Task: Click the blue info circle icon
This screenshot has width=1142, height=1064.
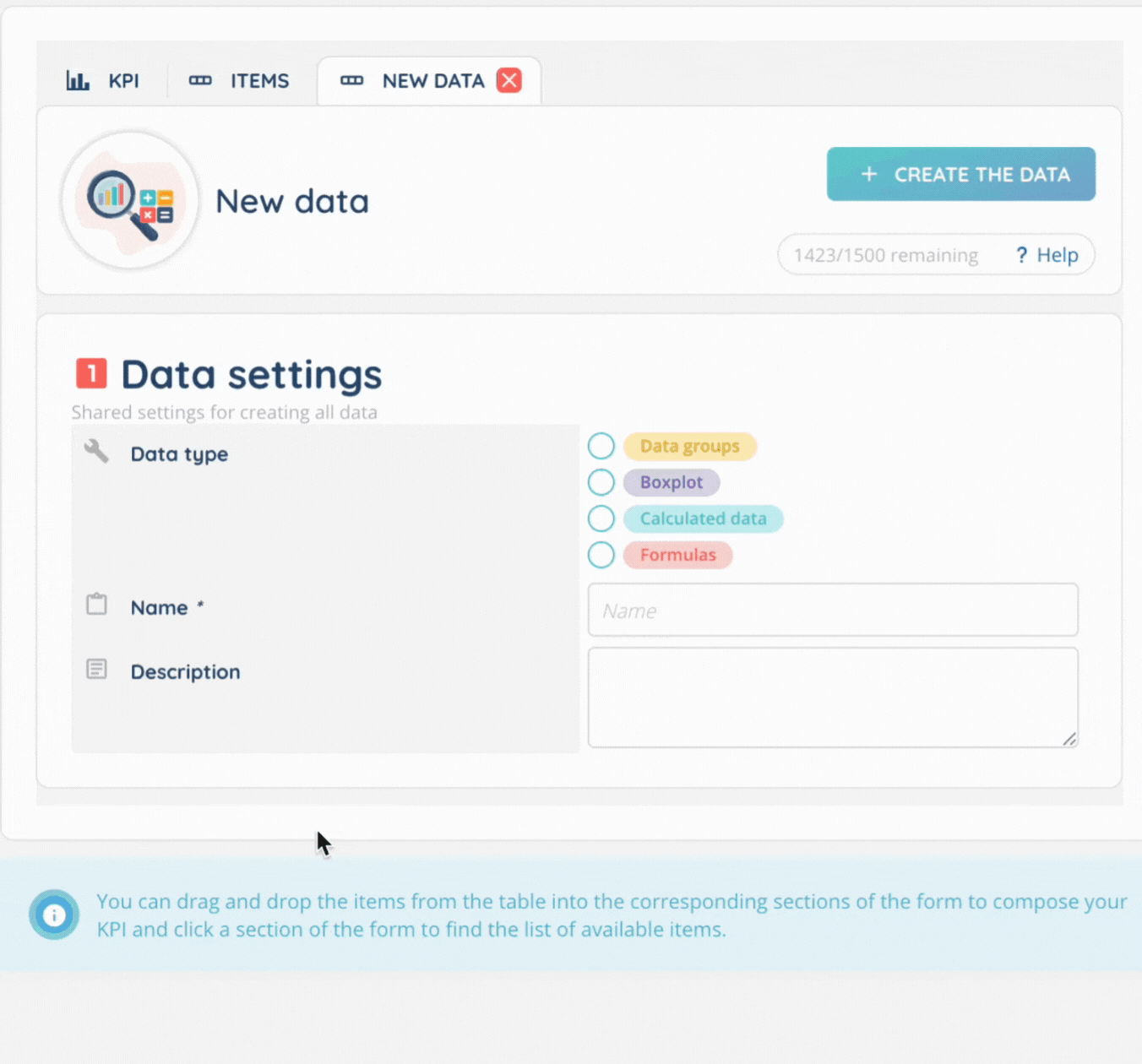Action: (x=54, y=915)
